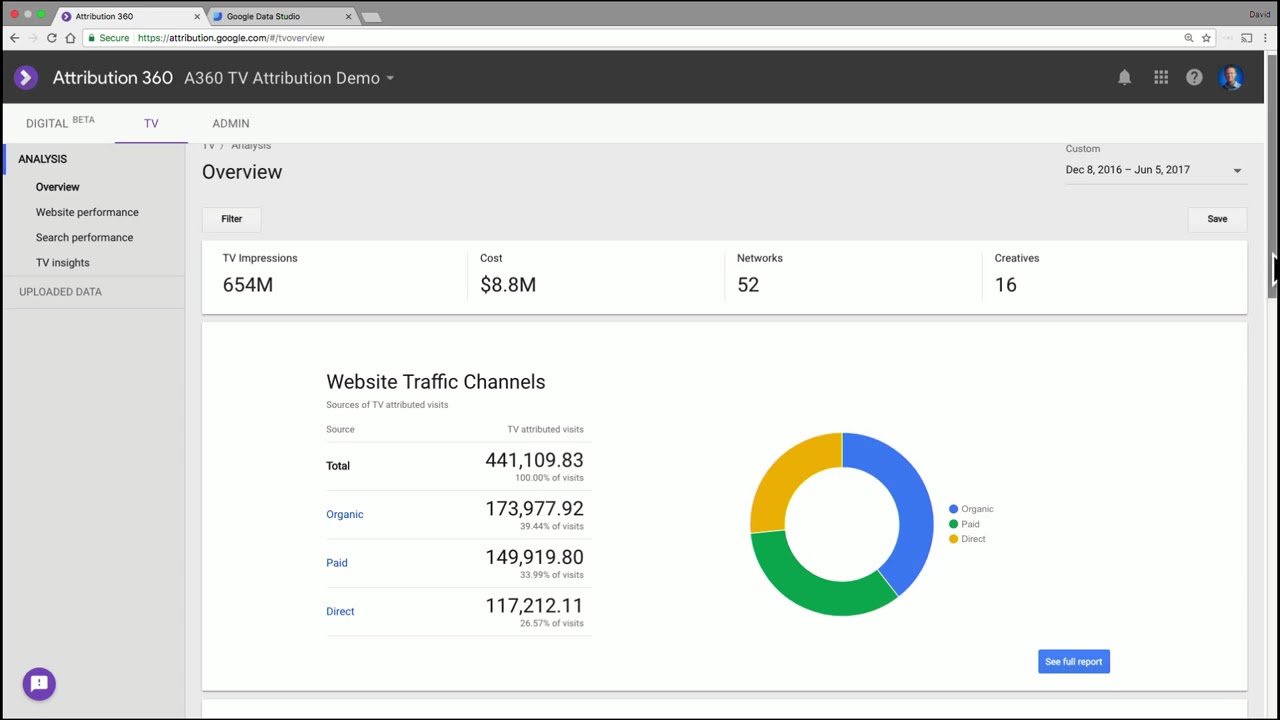
Task: Open the Direct source link
Action: tap(340, 611)
